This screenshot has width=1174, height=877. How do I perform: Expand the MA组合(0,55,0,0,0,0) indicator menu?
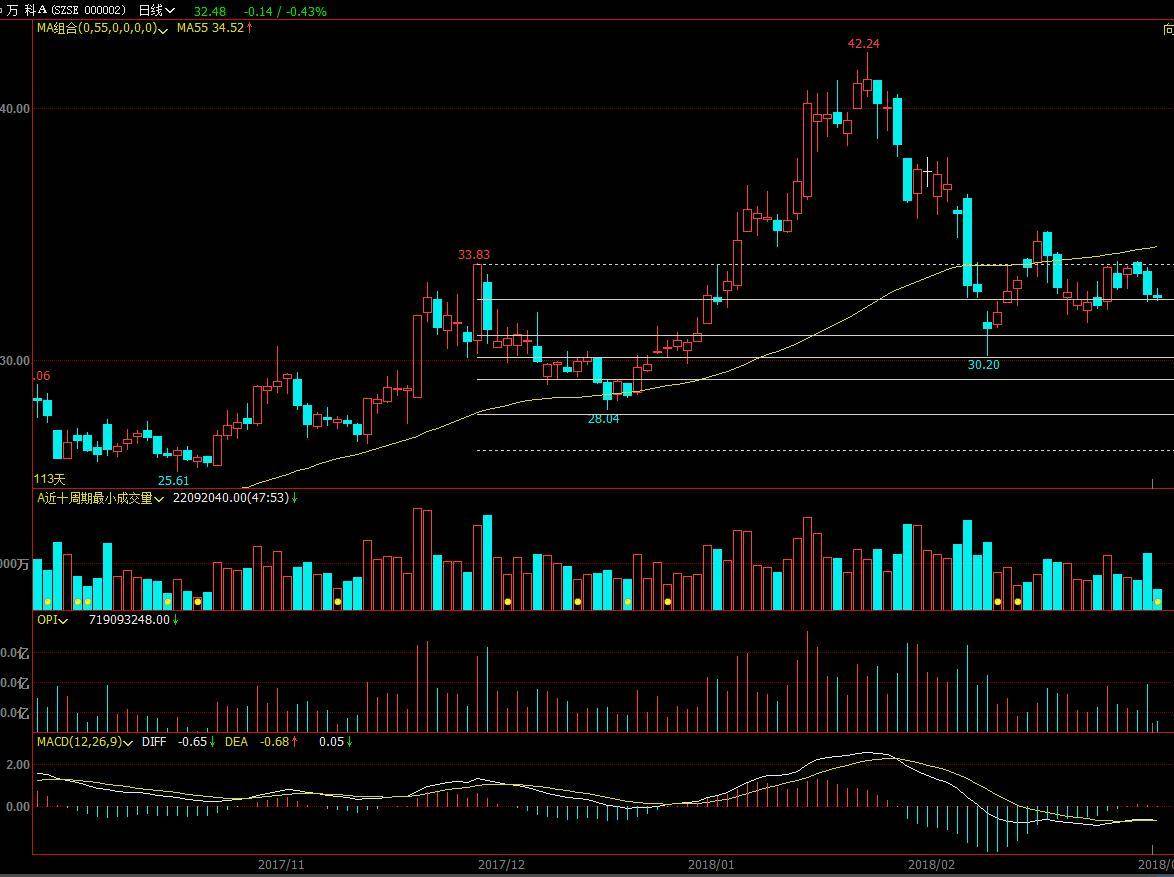pos(103,28)
